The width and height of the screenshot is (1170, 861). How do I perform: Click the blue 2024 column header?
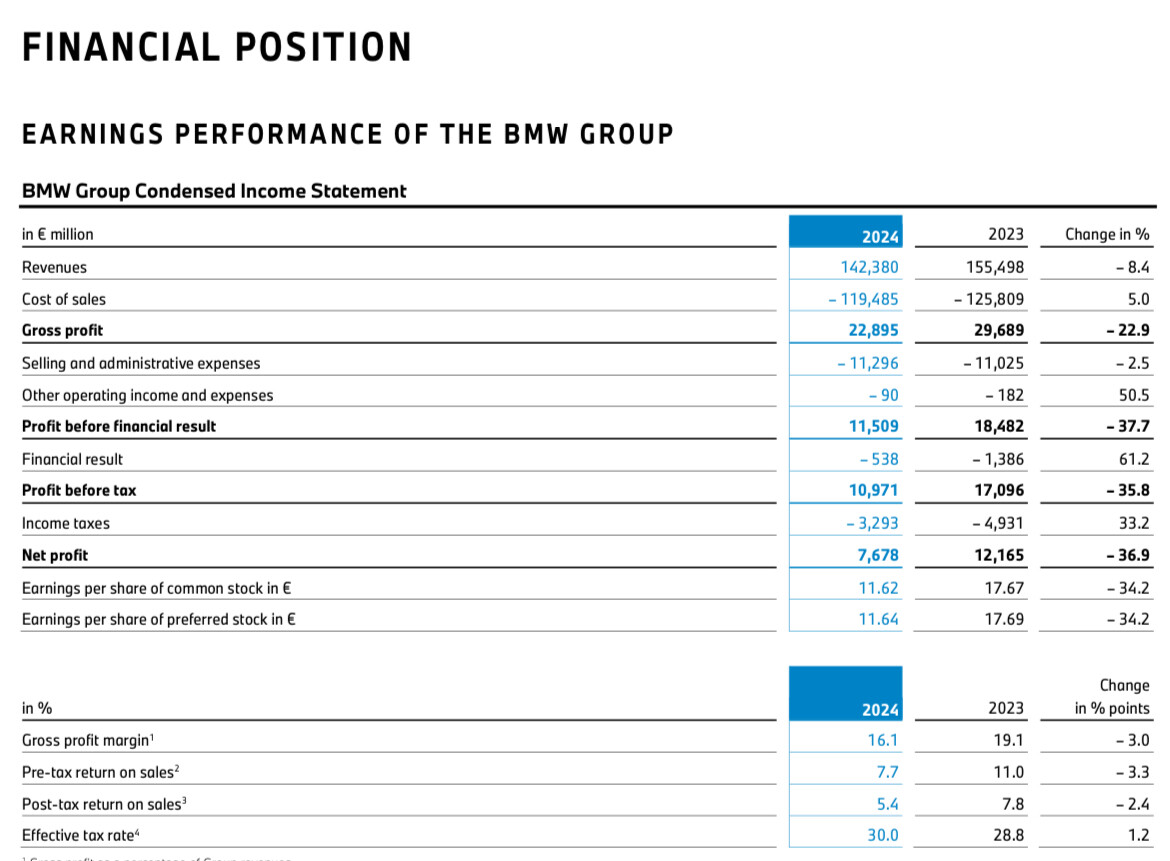tap(845, 232)
